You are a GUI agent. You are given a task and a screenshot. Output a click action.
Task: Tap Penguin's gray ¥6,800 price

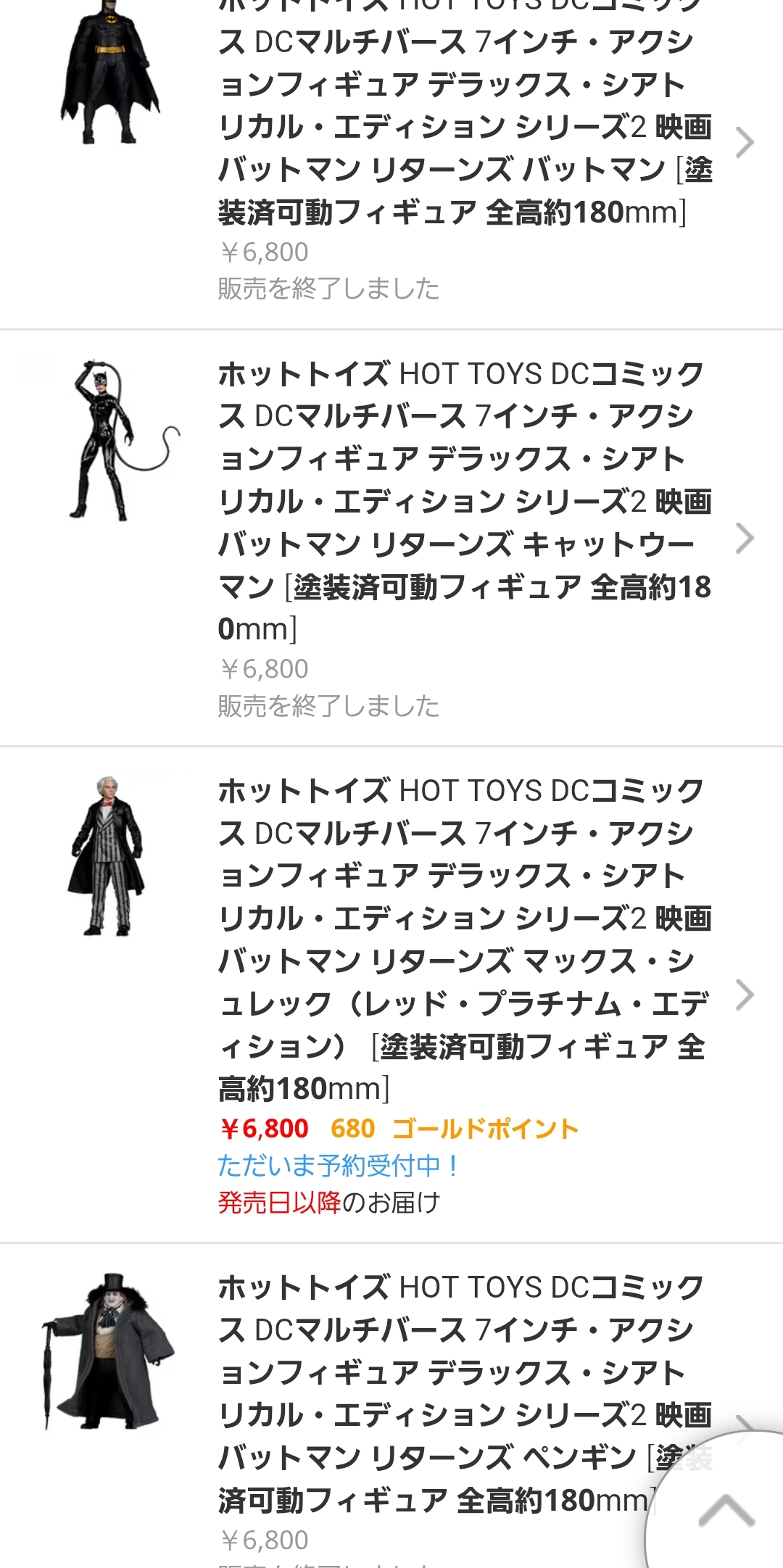click(x=265, y=1540)
